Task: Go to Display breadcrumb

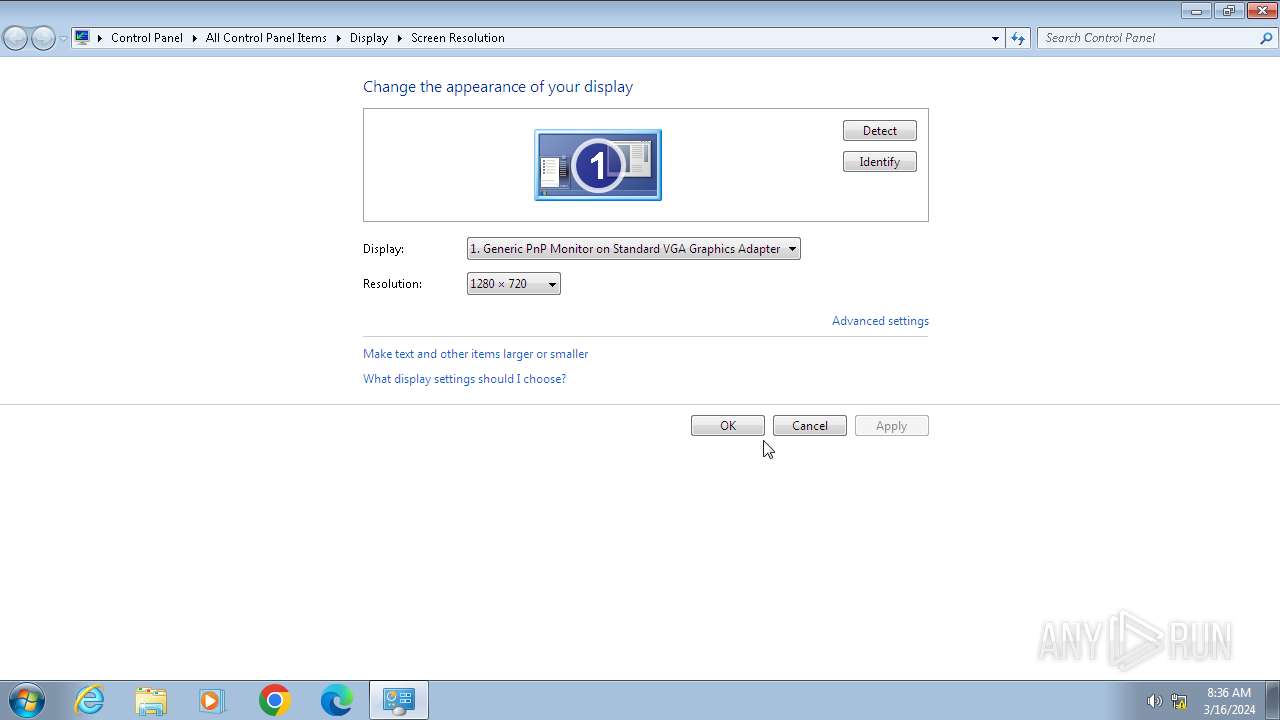Action: point(369,38)
